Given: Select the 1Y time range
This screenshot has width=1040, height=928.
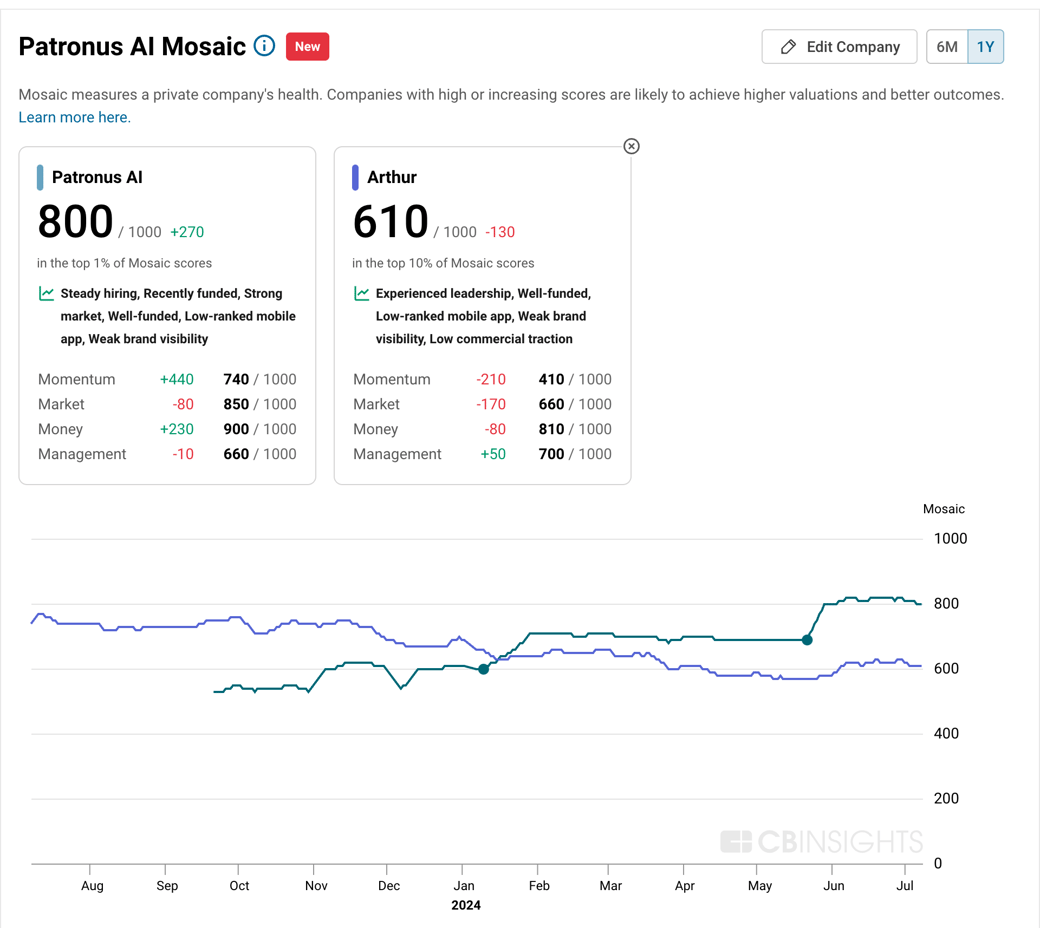Looking at the screenshot, I should (986, 46).
